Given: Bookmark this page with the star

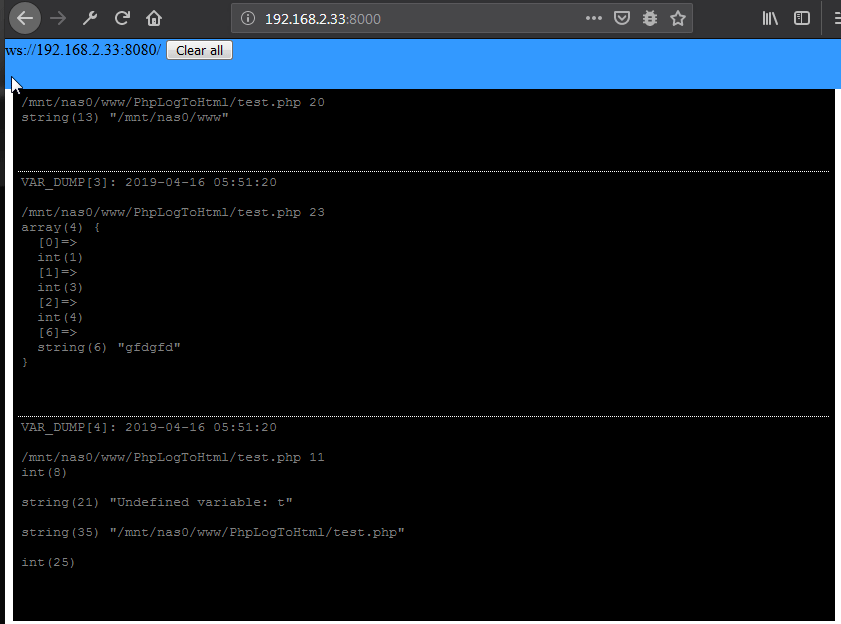Looking at the screenshot, I should click(678, 18).
